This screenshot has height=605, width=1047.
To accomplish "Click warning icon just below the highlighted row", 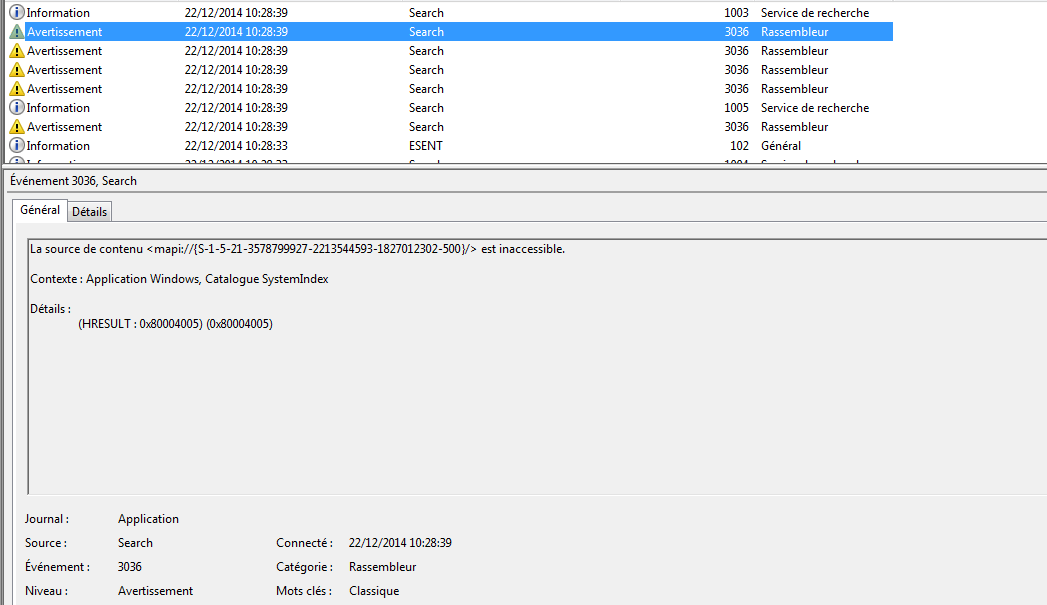I will [17, 51].
